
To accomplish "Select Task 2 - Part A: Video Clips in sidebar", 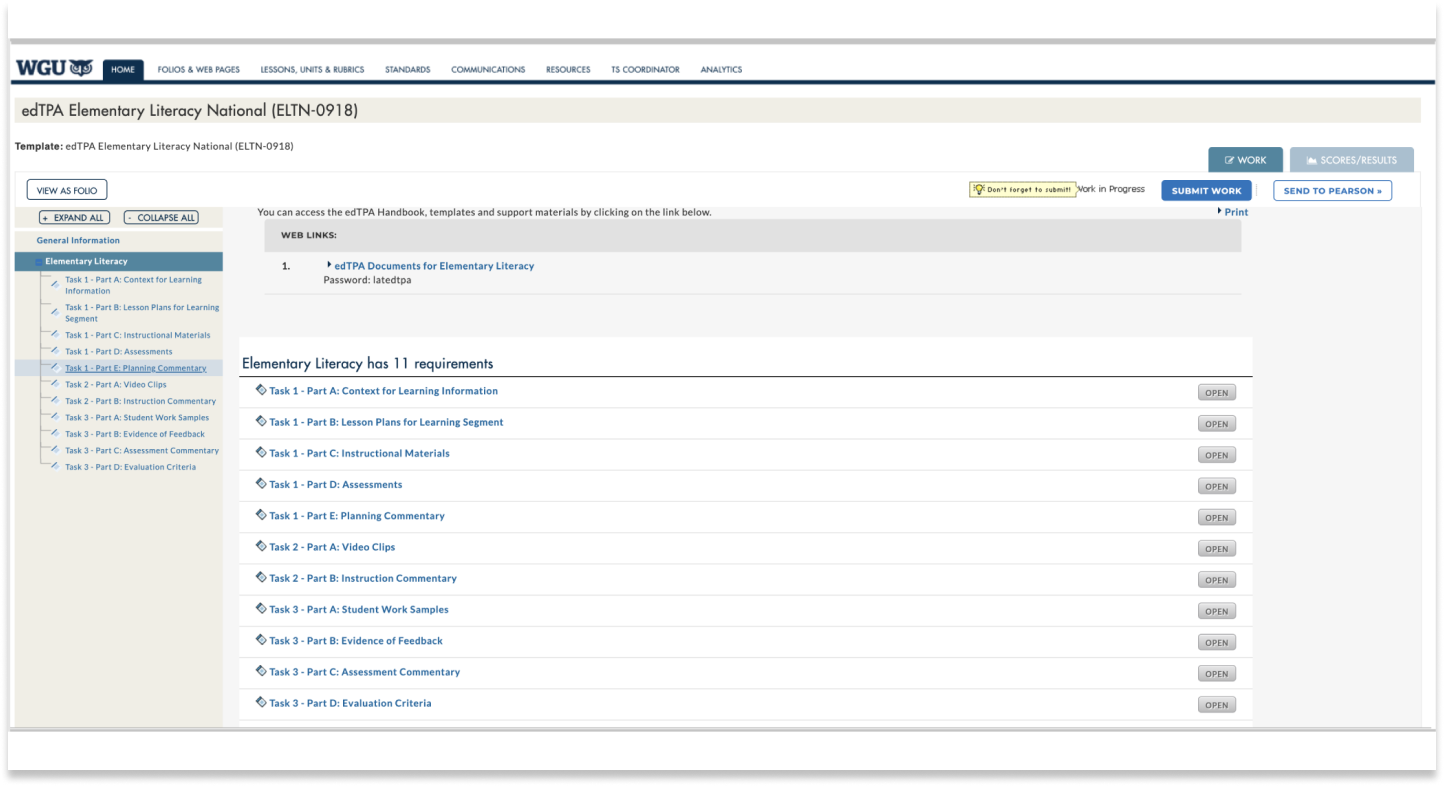I will pyautogui.click(x=116, y=384).
